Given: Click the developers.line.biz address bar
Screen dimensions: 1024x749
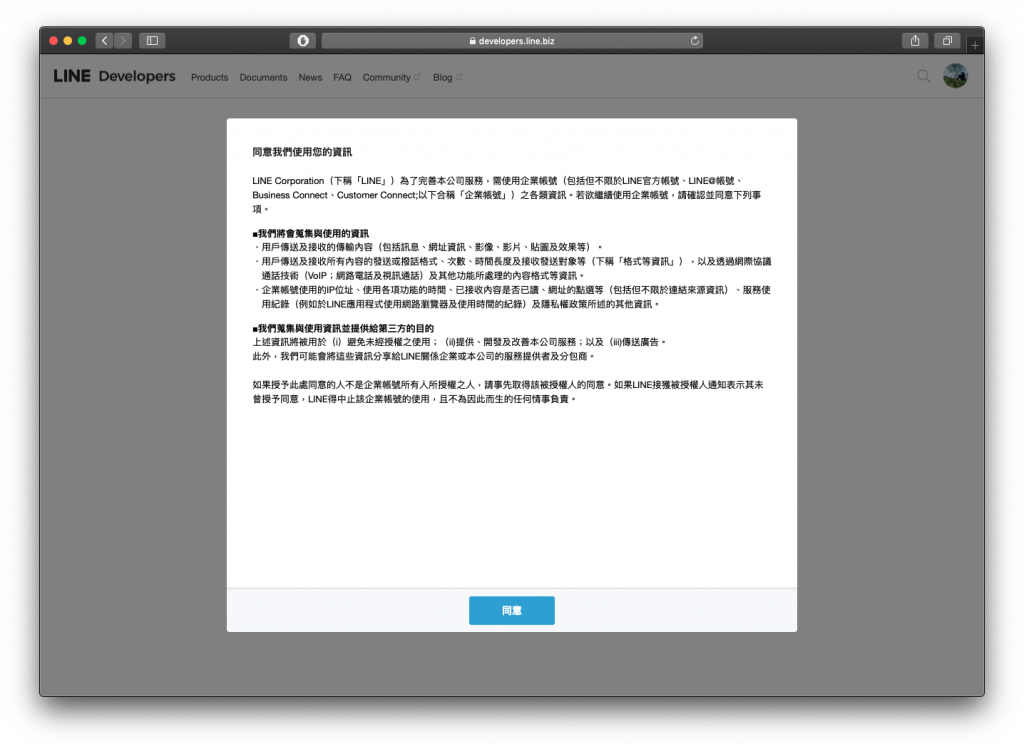Looking at the screenshot, I should 512,40.
